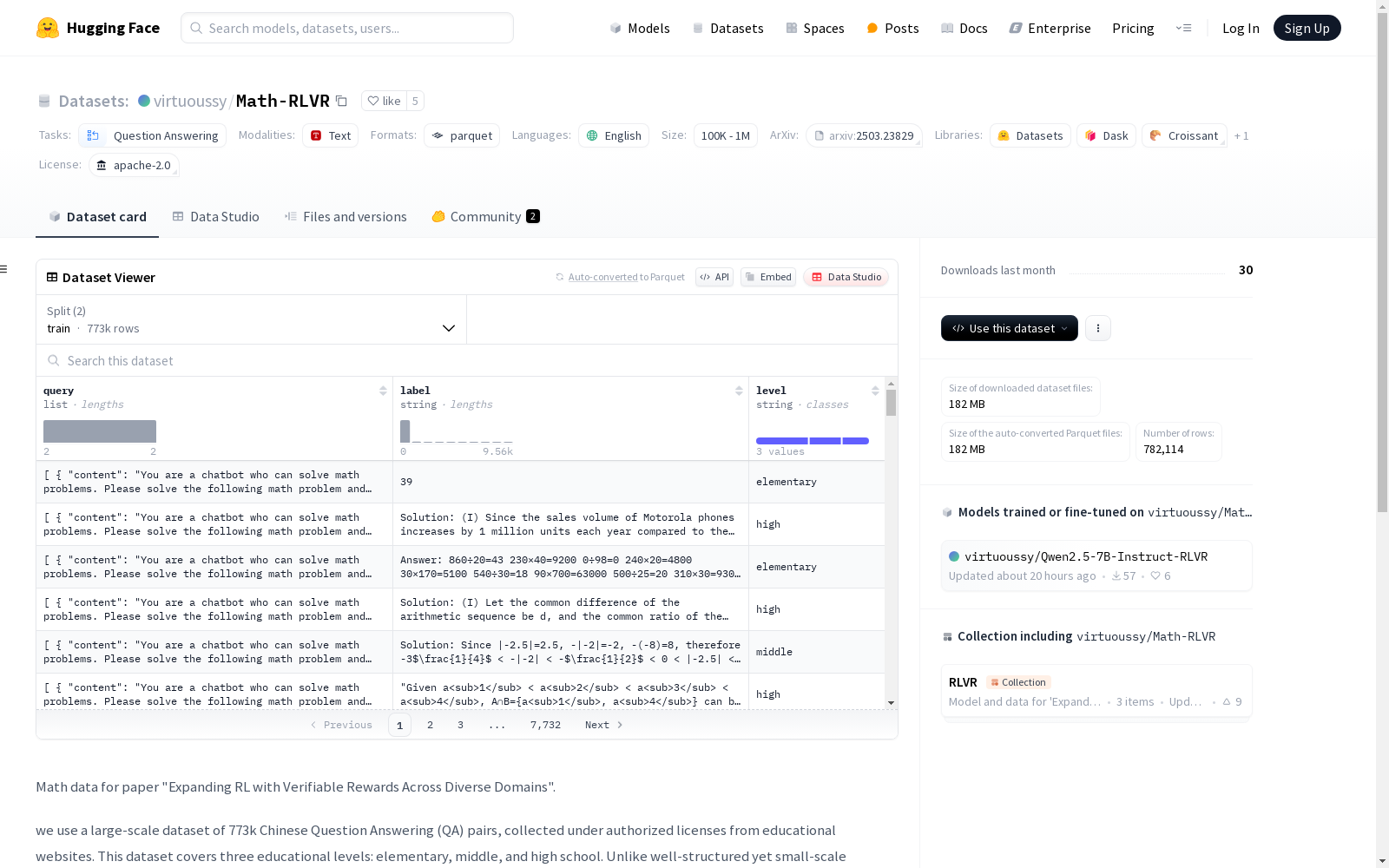Open the navigation more-options menu icon
Screen dimensions: 1389x868
pyautogui.click(x=1183, y=28)
